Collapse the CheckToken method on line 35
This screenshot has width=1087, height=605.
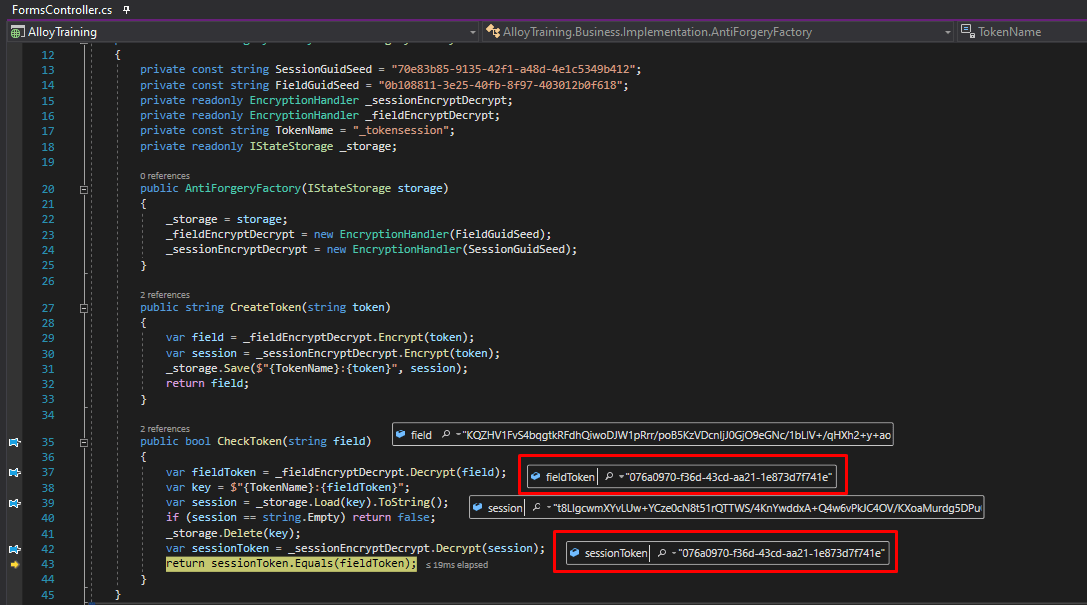[x=84, y=442]
